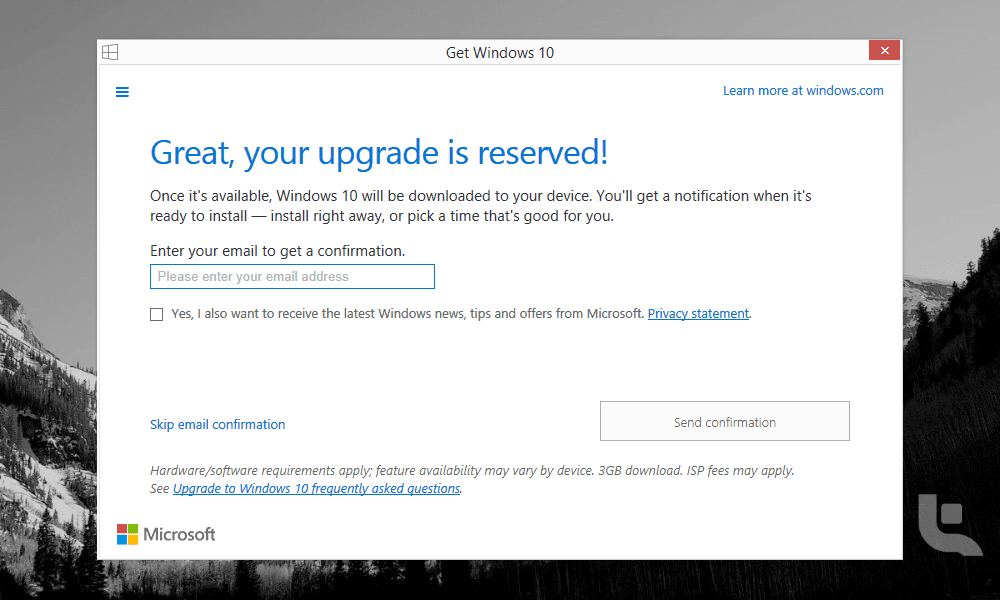
Task: Click the 'Great, your upgrade is reserved!' heading
Action: tap(379, 153)
